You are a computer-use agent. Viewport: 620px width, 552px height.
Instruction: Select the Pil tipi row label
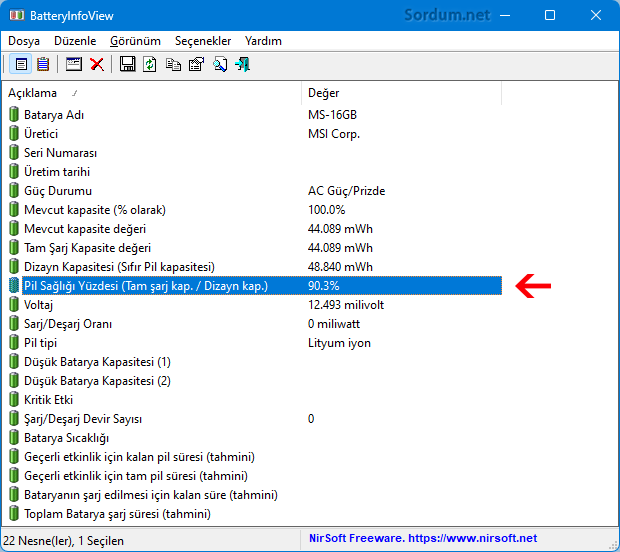click(40, 343)
